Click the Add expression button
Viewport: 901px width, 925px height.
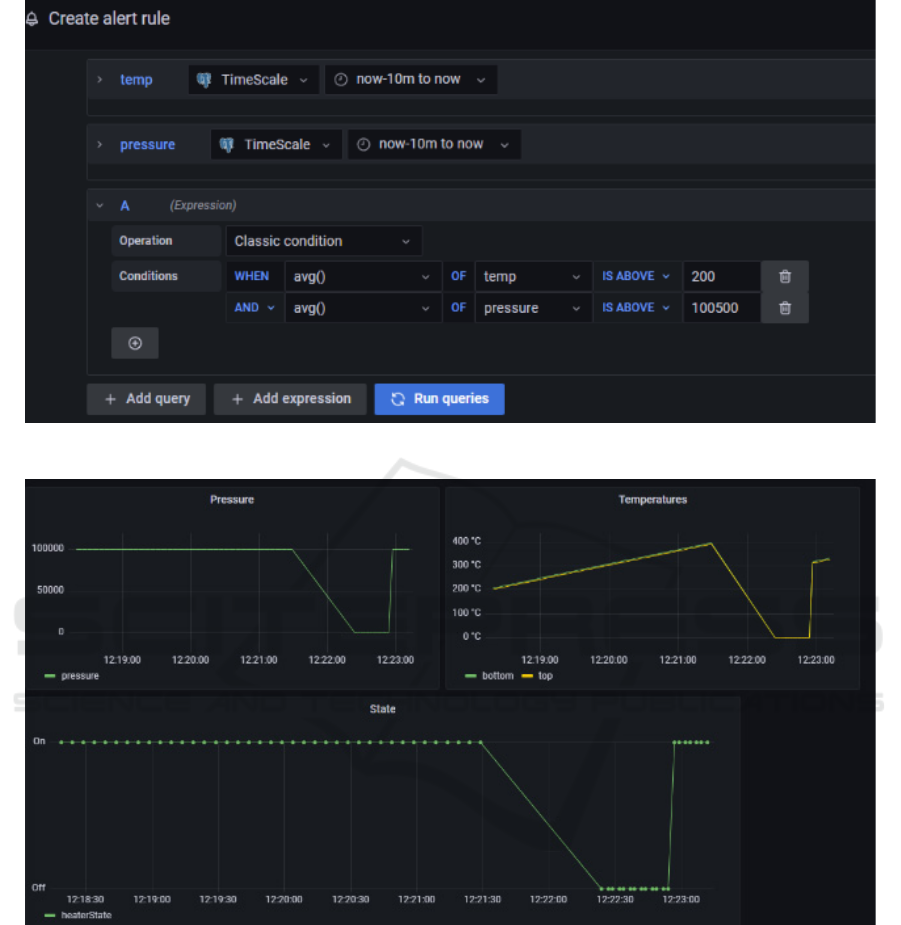290,399
